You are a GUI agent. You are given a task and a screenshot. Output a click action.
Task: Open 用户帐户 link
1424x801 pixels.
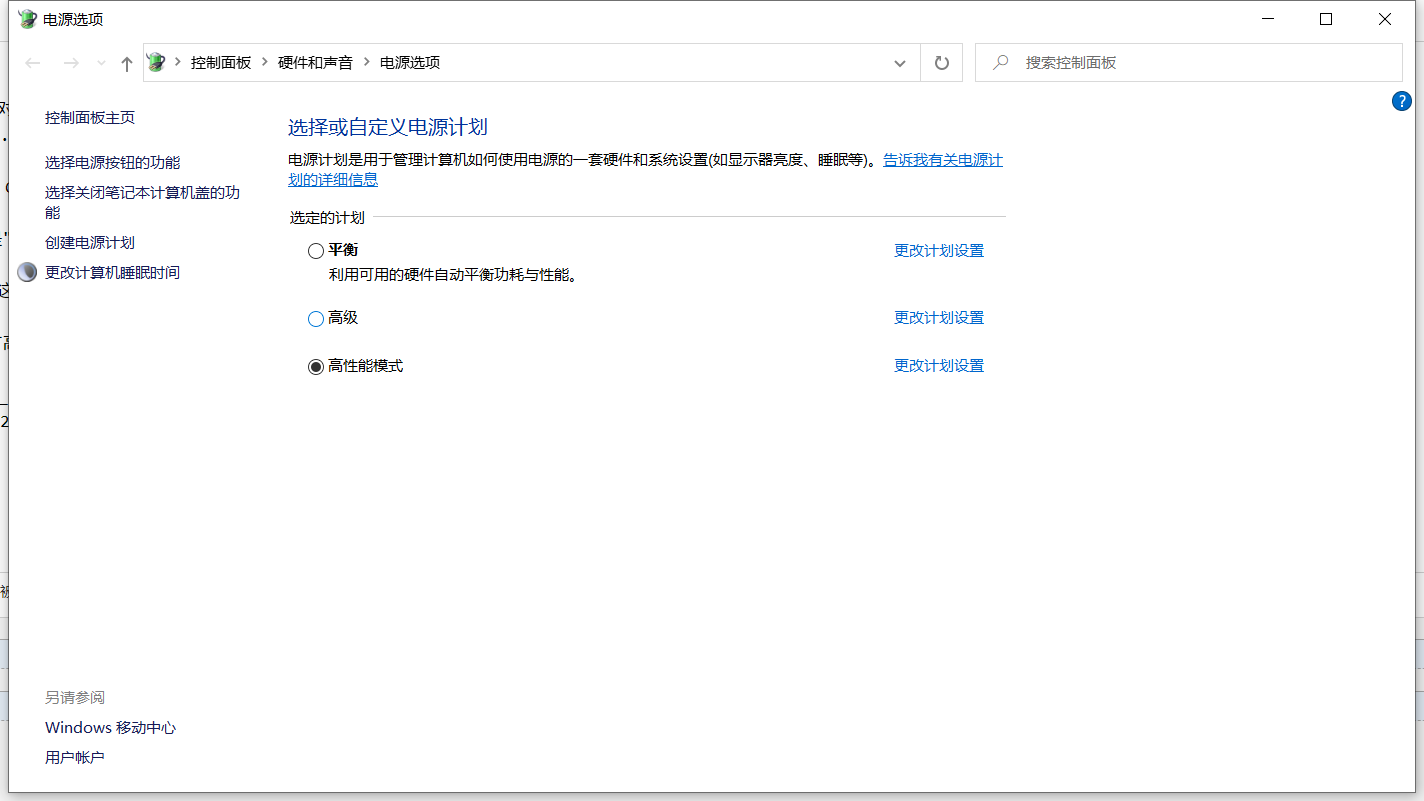click(75, 757)
